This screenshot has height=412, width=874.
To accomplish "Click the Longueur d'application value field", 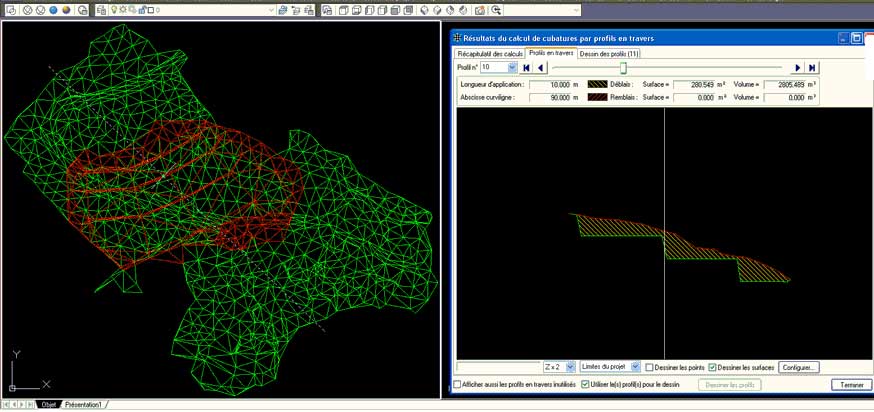I will pos(550,85).
